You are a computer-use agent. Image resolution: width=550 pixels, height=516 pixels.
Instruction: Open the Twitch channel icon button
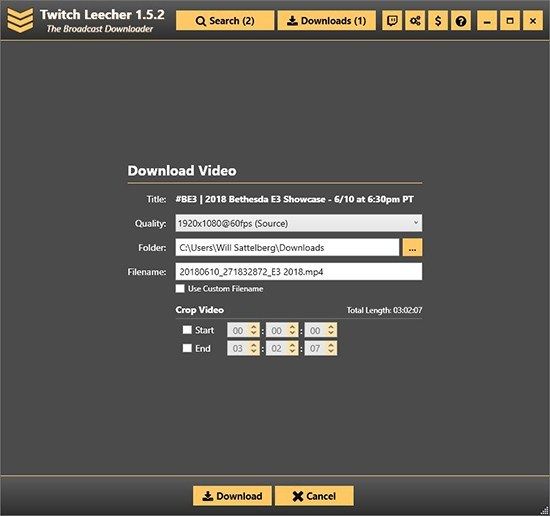pos(392,21)
